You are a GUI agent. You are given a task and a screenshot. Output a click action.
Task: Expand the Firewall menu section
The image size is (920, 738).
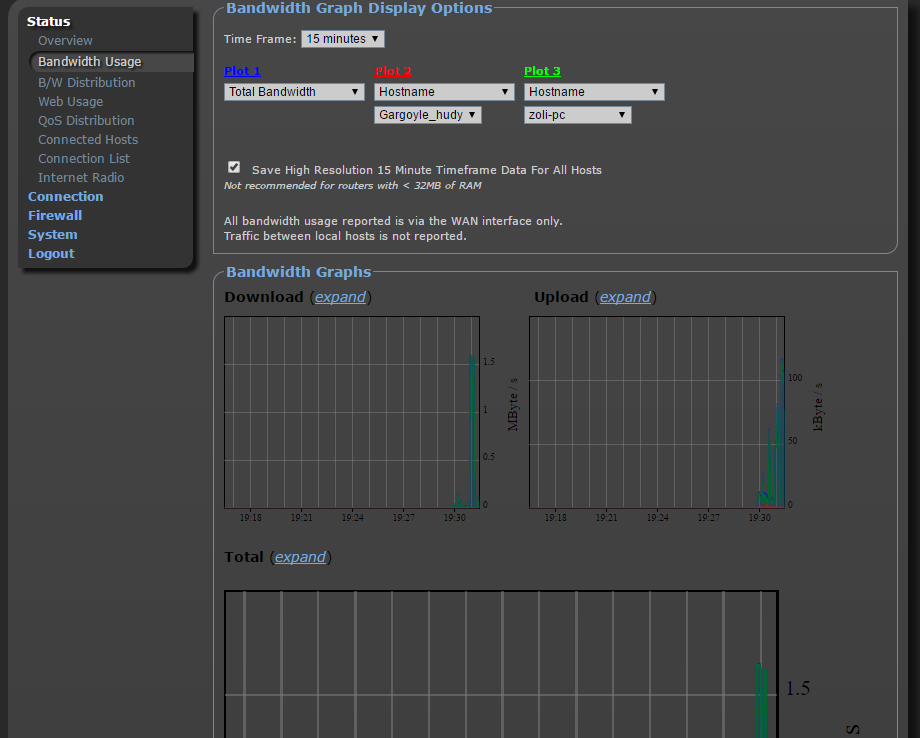[55, 215]
